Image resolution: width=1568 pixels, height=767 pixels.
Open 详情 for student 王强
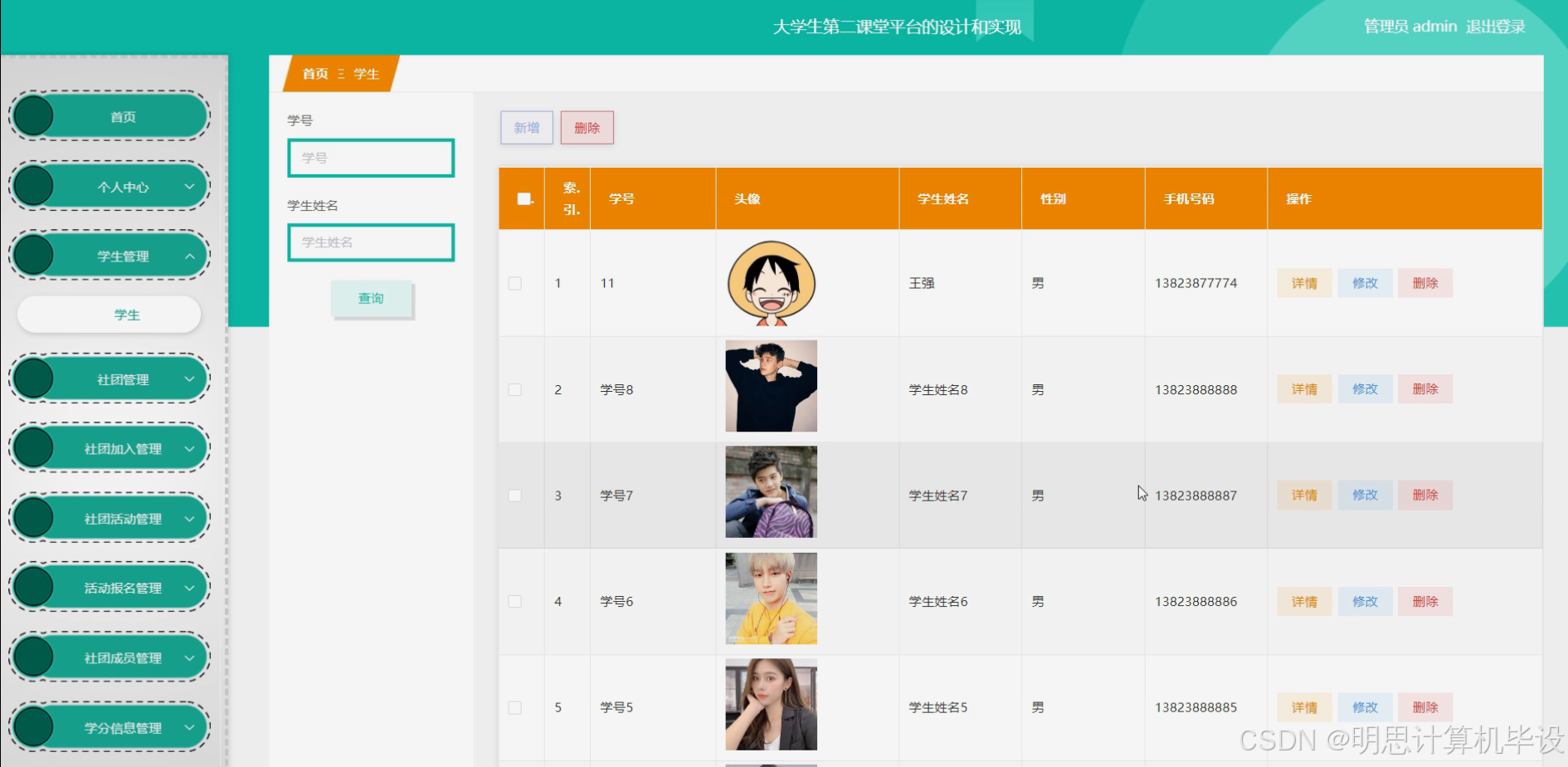(1304, 283)
